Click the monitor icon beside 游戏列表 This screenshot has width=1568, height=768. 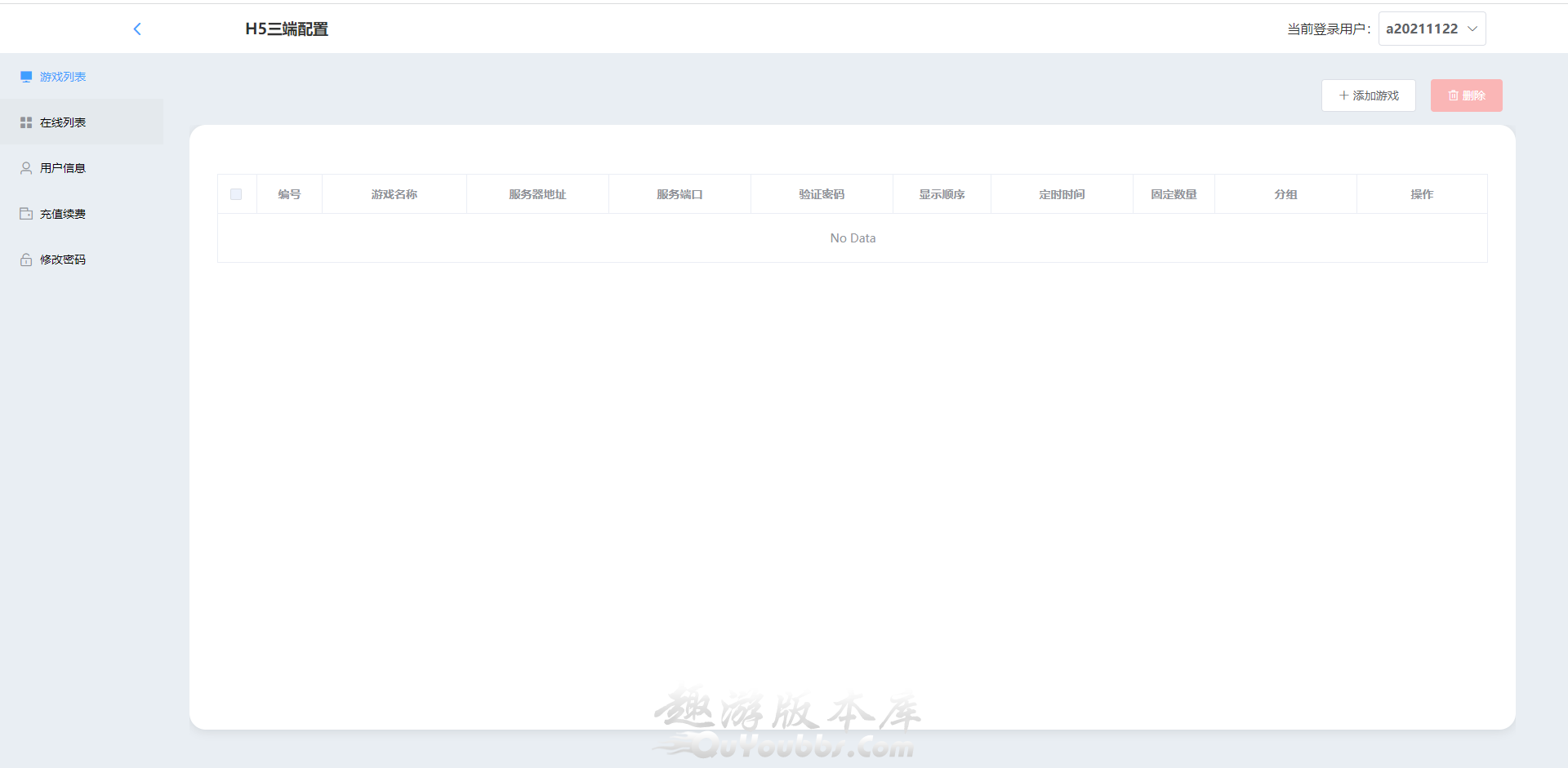click(x=26, y=77)
